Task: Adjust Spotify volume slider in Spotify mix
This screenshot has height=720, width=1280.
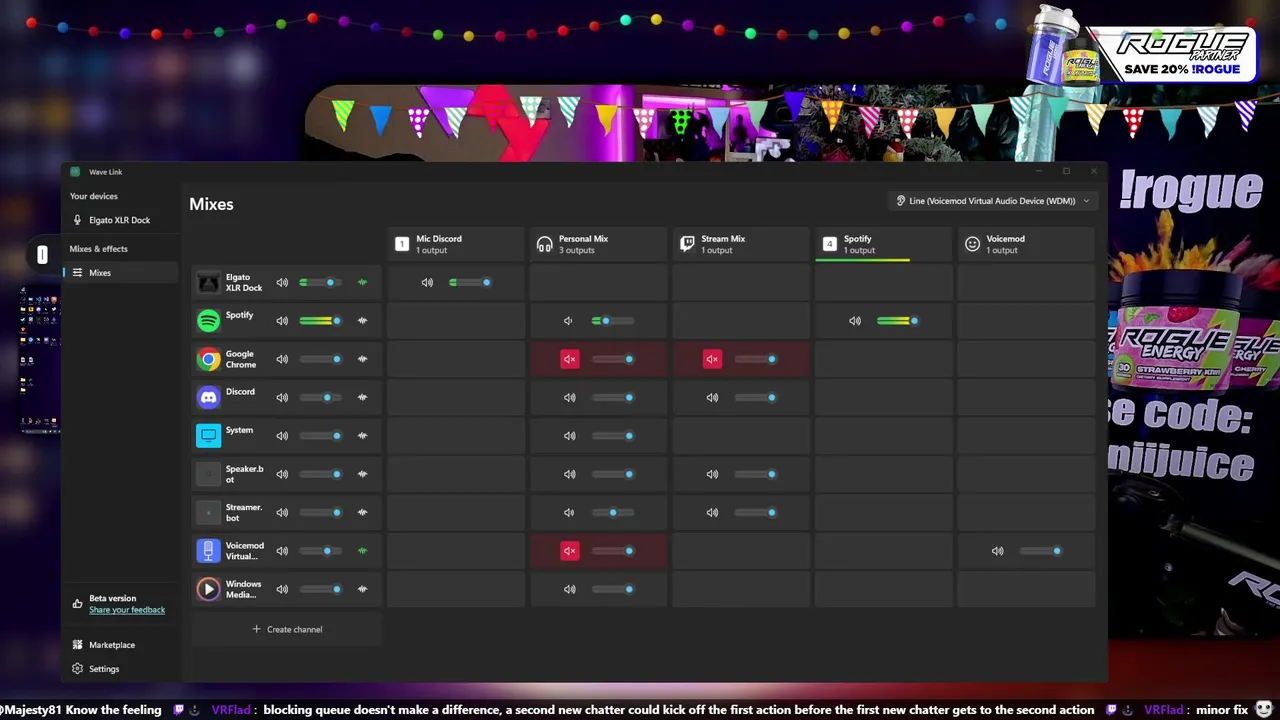Action: (x=898, y=321)
